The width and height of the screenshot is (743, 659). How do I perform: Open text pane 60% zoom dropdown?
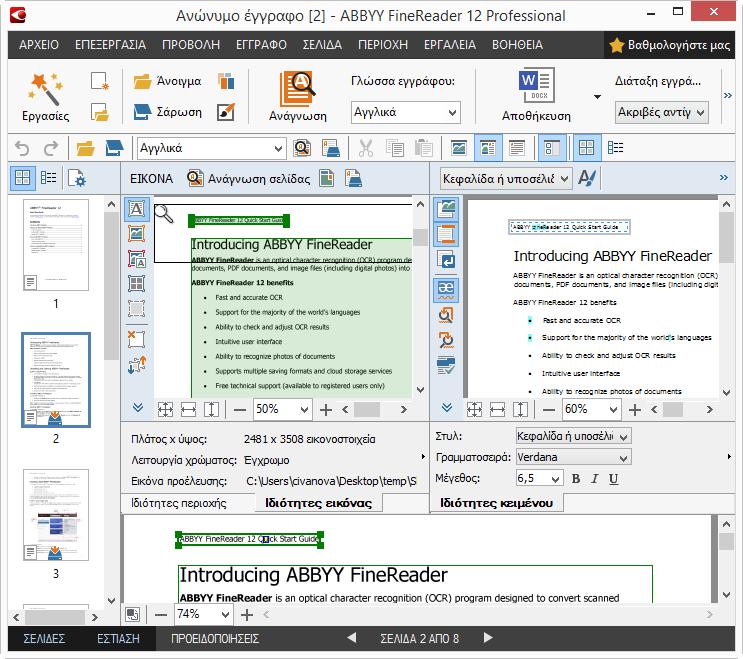(591, 409)
